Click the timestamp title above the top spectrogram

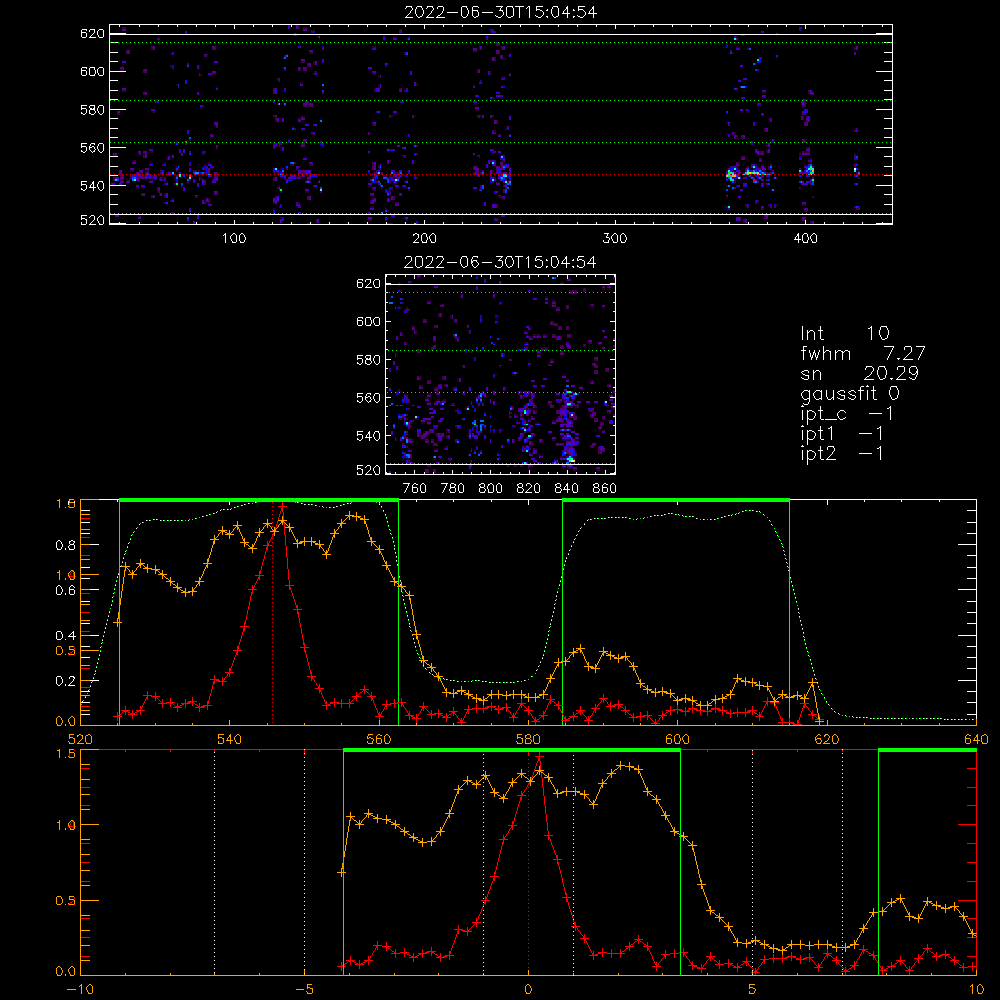click(501, 12)
